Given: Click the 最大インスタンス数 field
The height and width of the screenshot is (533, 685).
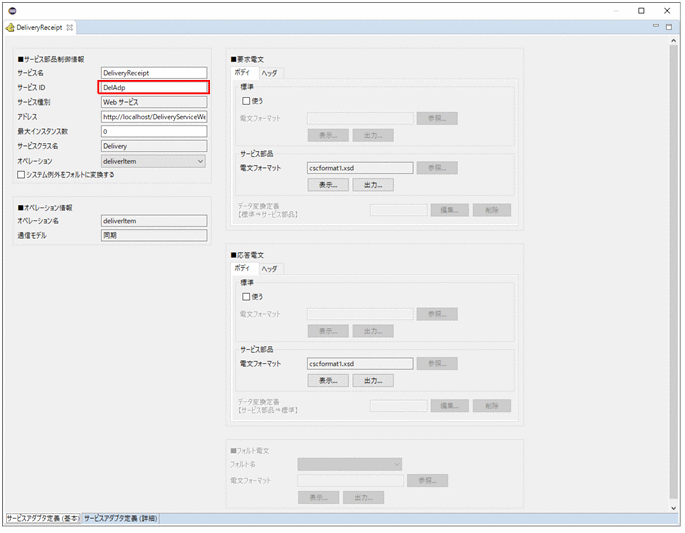Looking at the screenshot, I should (154, 131).
